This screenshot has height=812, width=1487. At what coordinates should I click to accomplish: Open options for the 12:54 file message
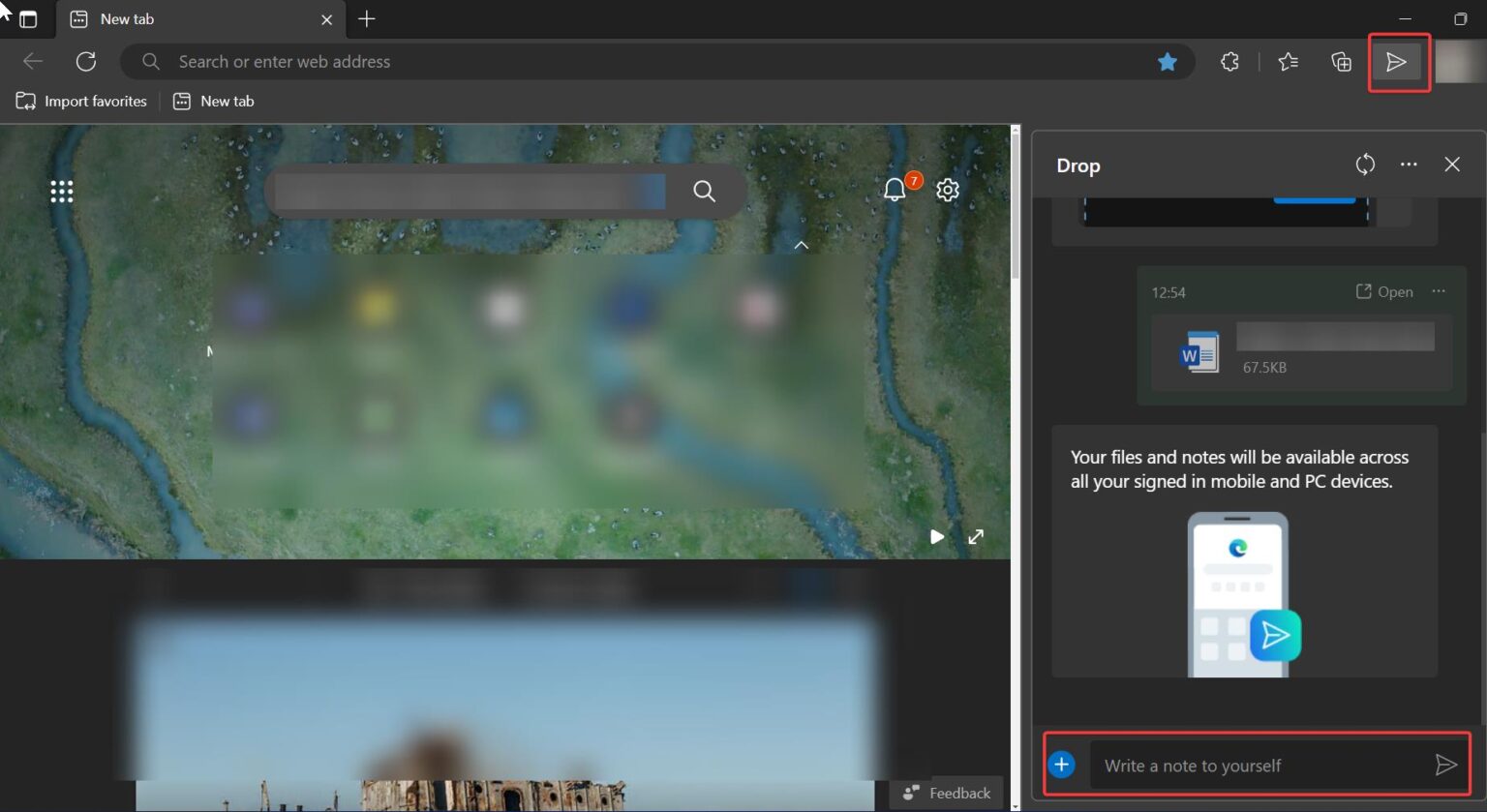point(1439,291)
